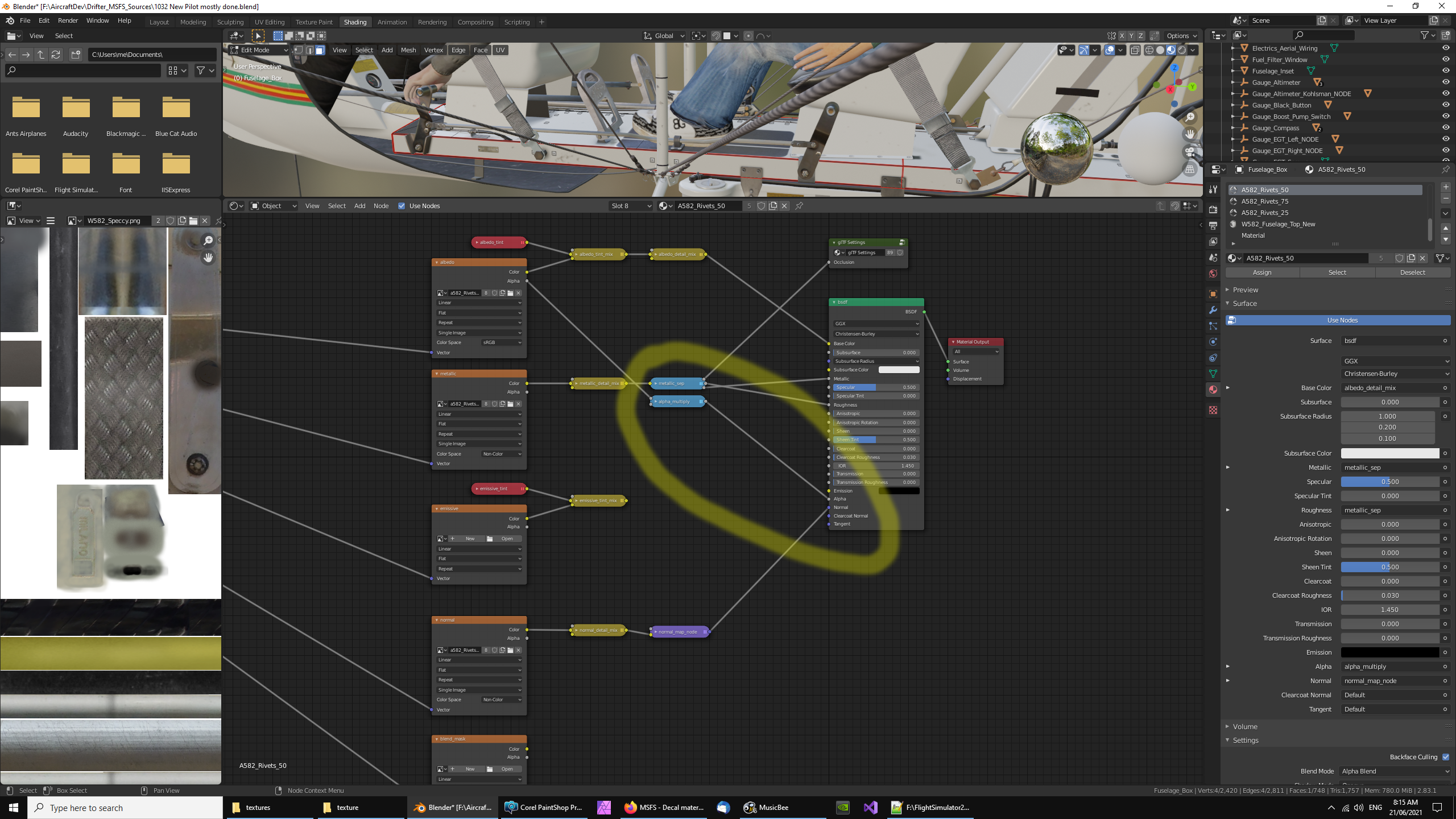Switch to the UV Editing workspace tab
The height and width of the screenshot is (819, 1456).
point(270,22)
